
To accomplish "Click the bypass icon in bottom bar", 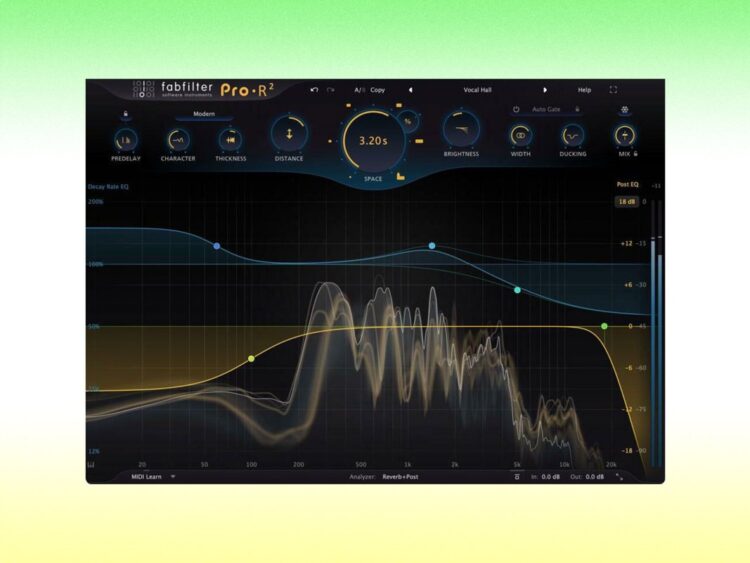I will tap(517, 477).
